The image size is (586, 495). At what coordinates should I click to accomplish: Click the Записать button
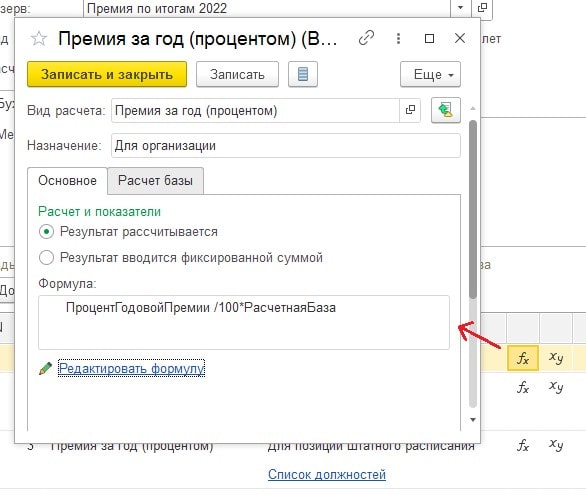click(237, 74)
